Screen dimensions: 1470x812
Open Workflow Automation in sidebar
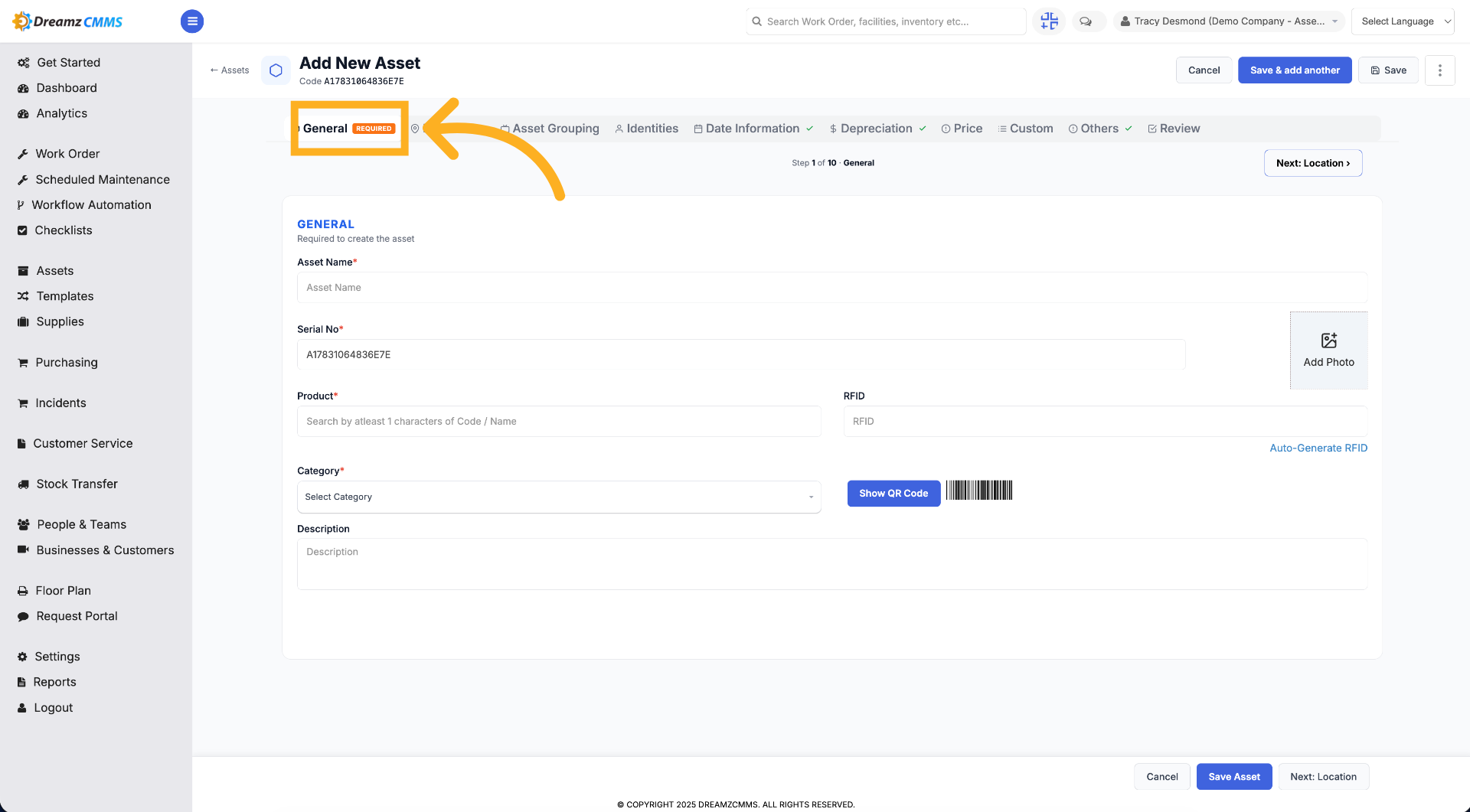pos(91,205)
